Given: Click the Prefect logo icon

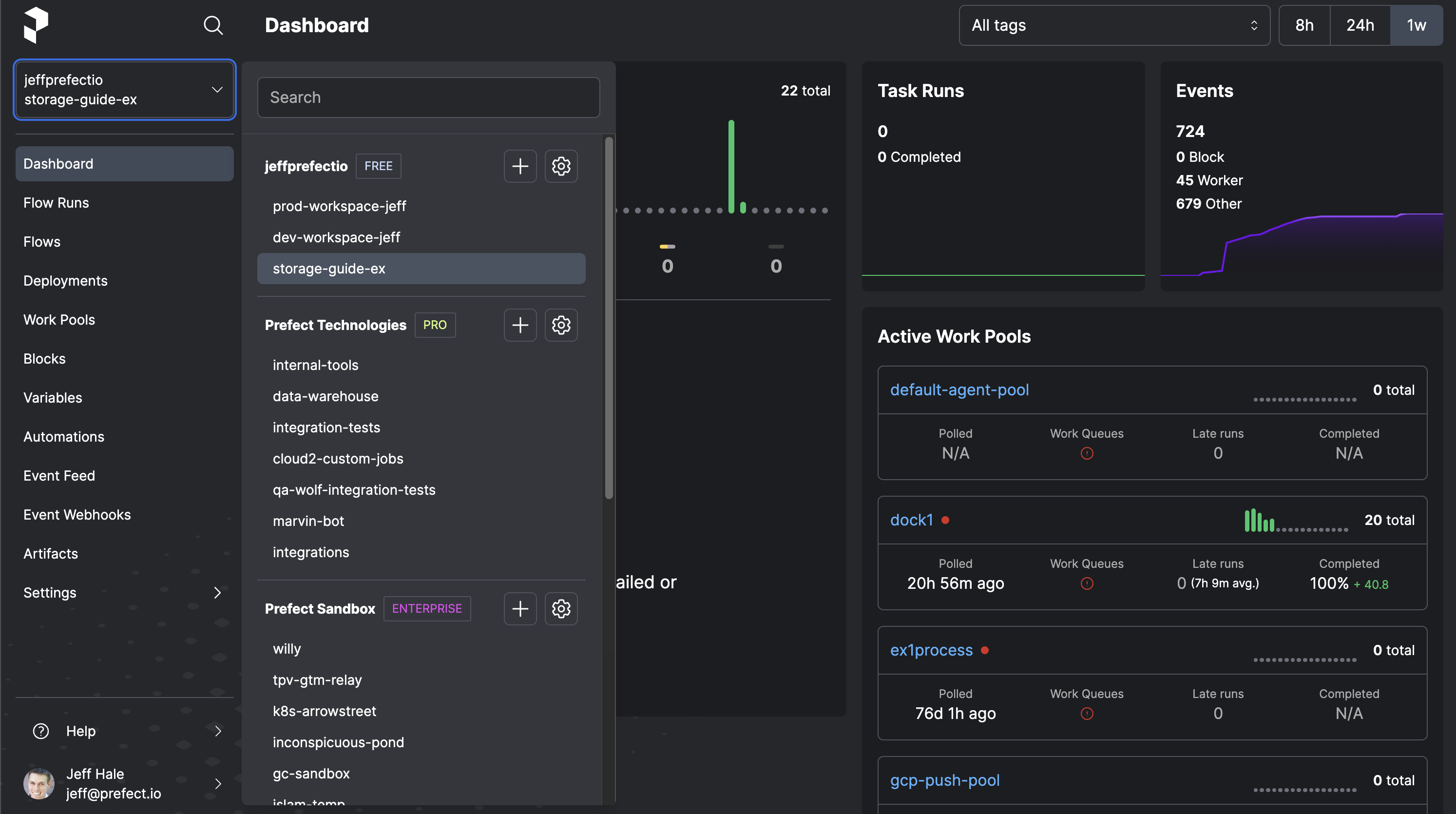Looking at the screenshot, I should [x=36, y=25].
